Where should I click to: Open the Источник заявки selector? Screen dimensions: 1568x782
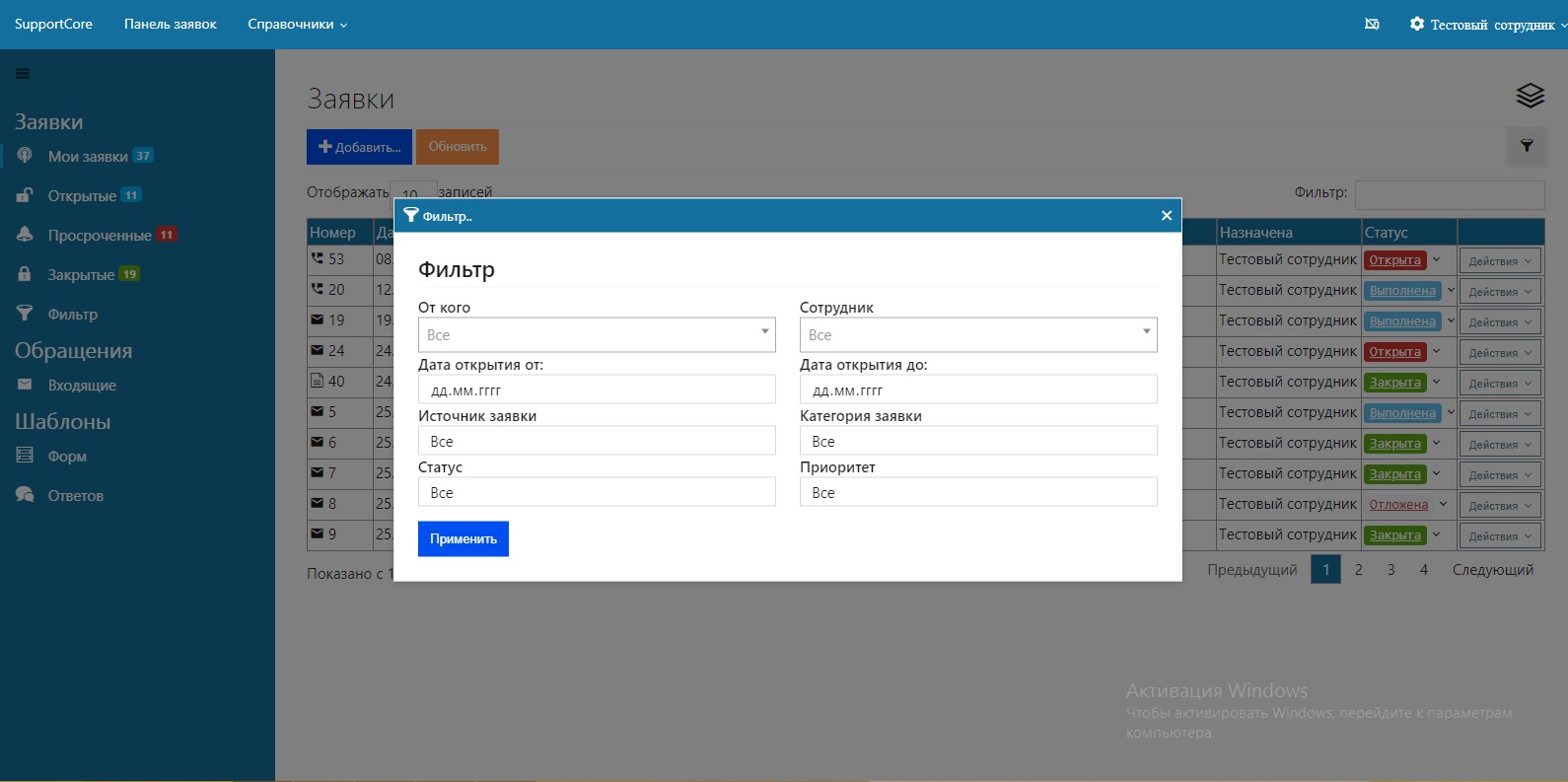(597, 441)
